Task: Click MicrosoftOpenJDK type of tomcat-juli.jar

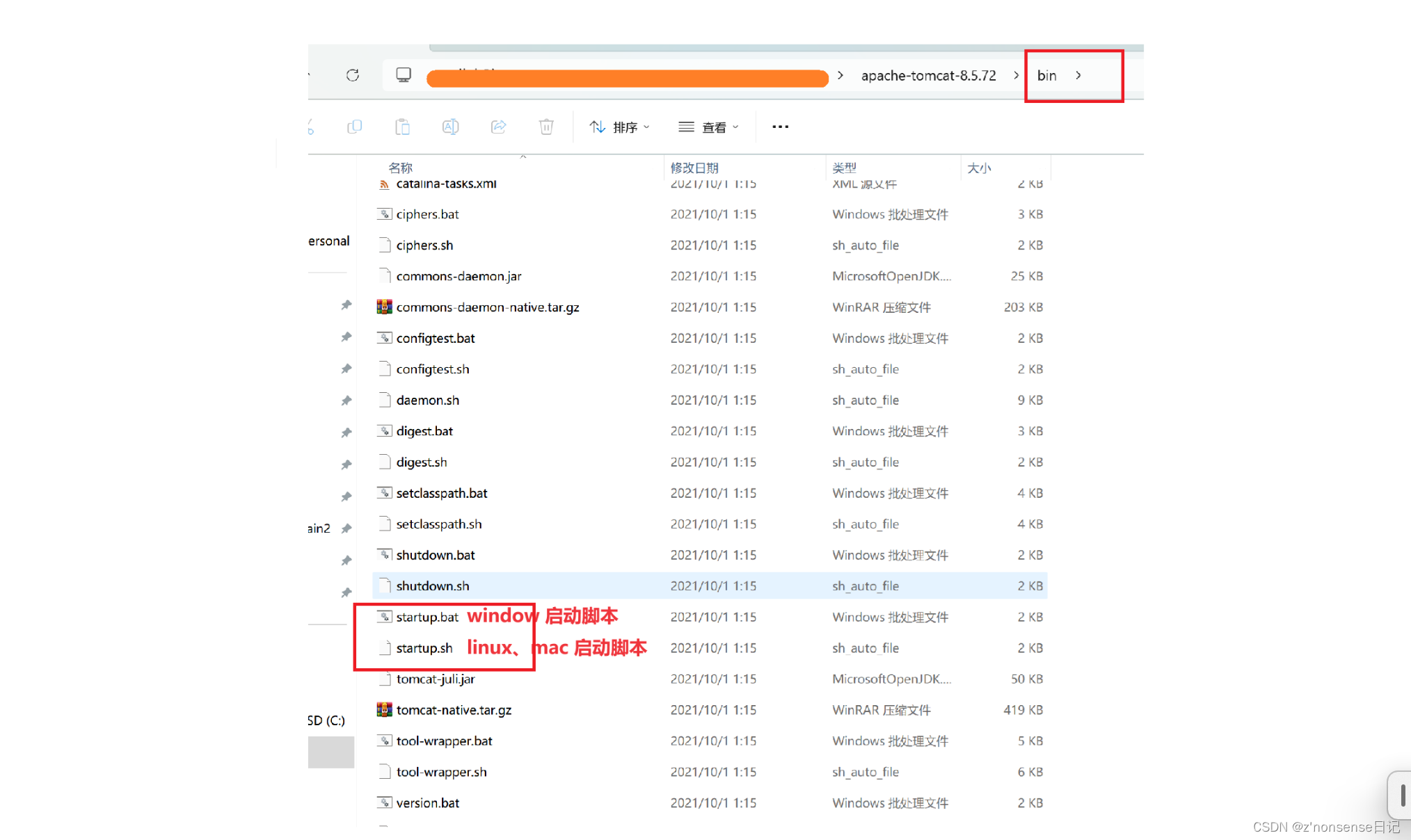Action: click(891, 679)
